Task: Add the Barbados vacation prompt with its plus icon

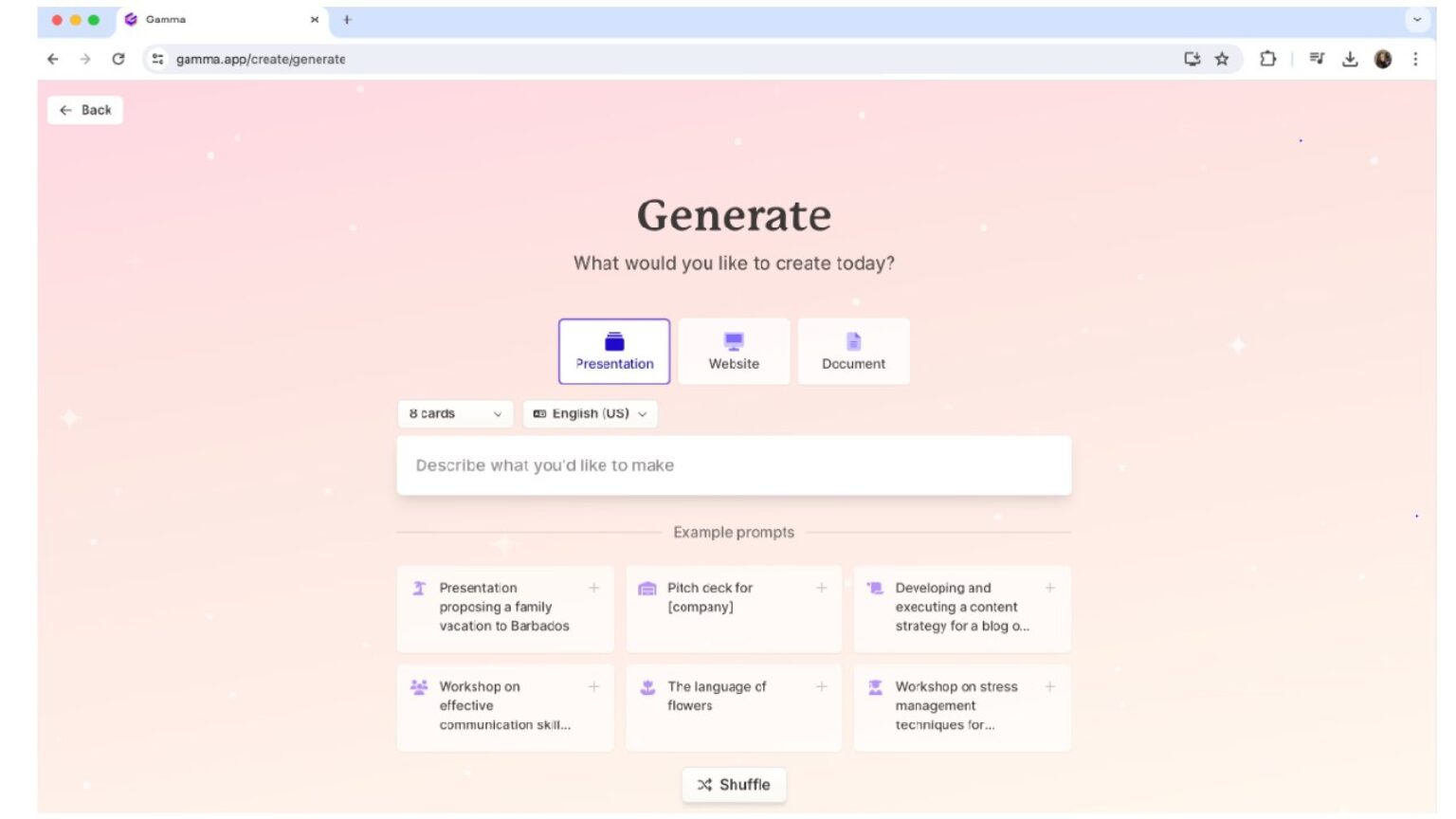Action: pyautogui.click(x=594, y=588)
